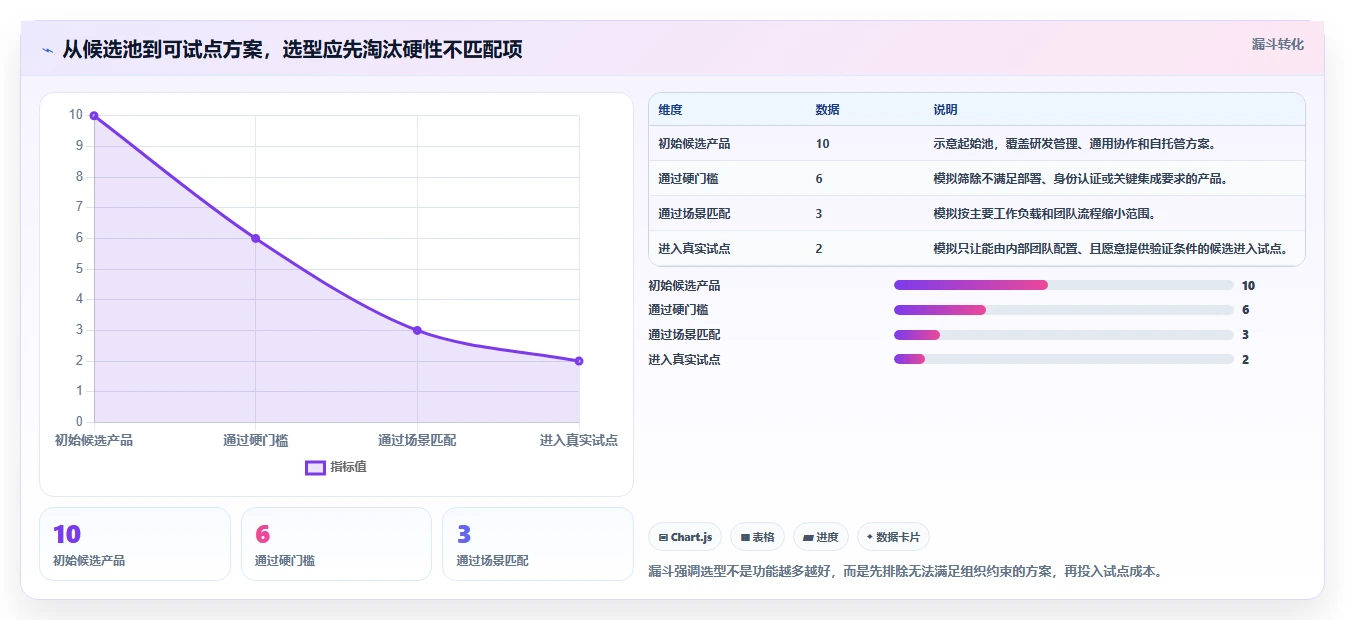Click the y-axis tick label 5
The height and width of the screenshot is (620, 1345).
click(79, 269)
